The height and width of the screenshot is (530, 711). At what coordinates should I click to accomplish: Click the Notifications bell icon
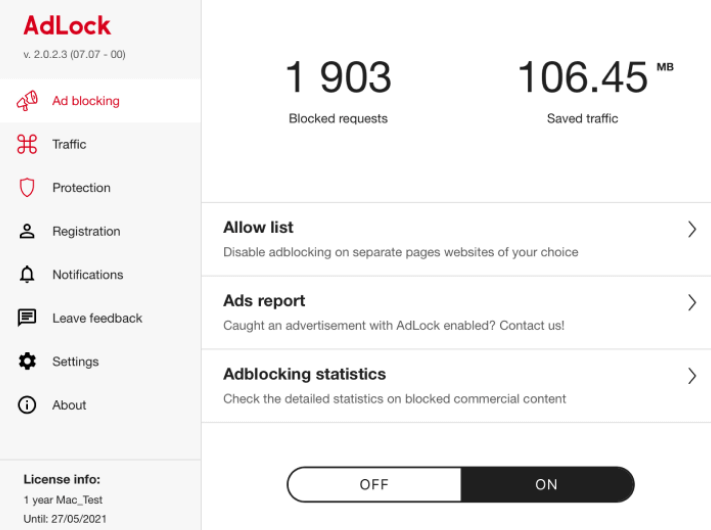coord(27,275)
